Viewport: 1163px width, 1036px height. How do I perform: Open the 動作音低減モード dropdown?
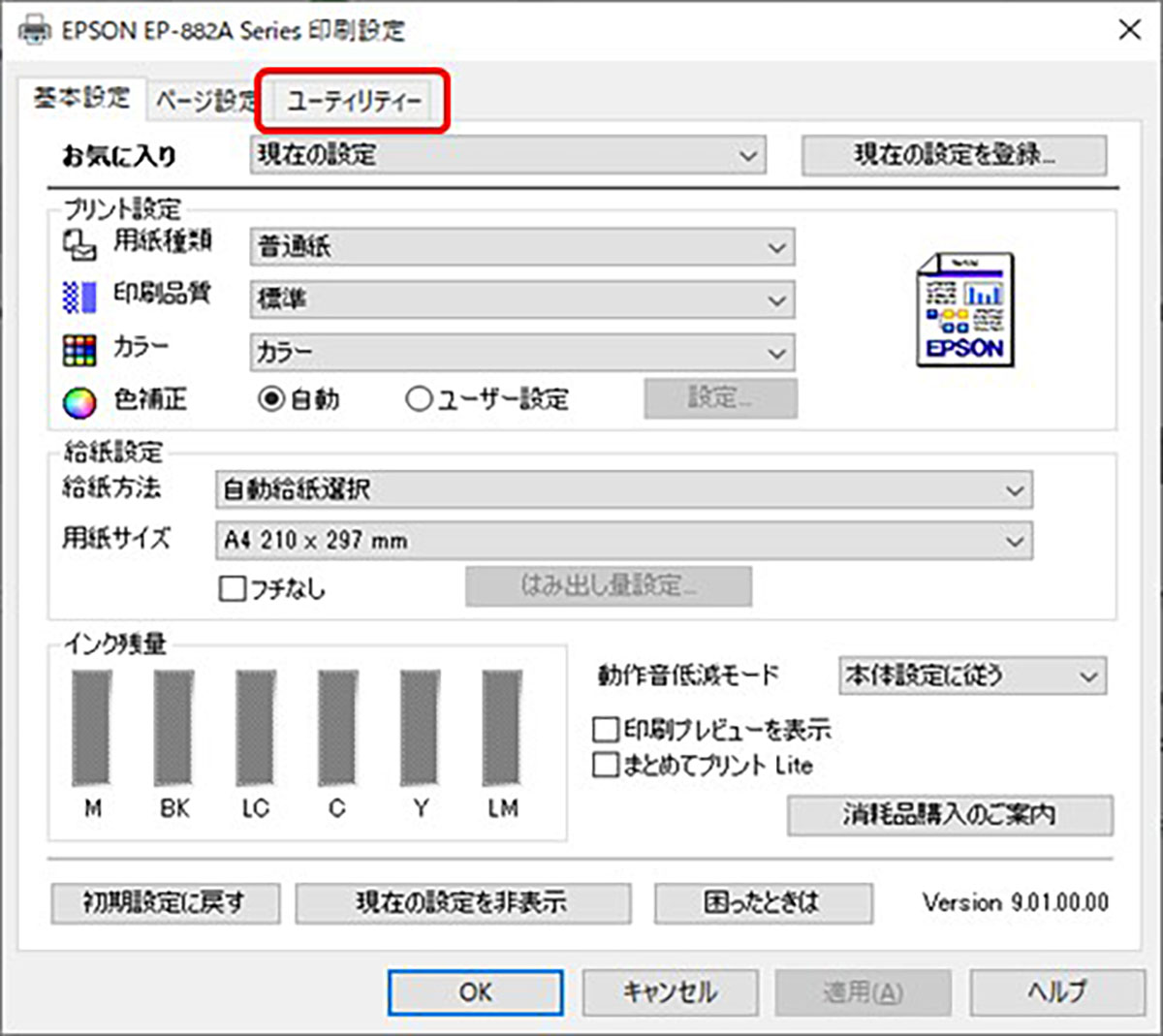coord(972,675)
